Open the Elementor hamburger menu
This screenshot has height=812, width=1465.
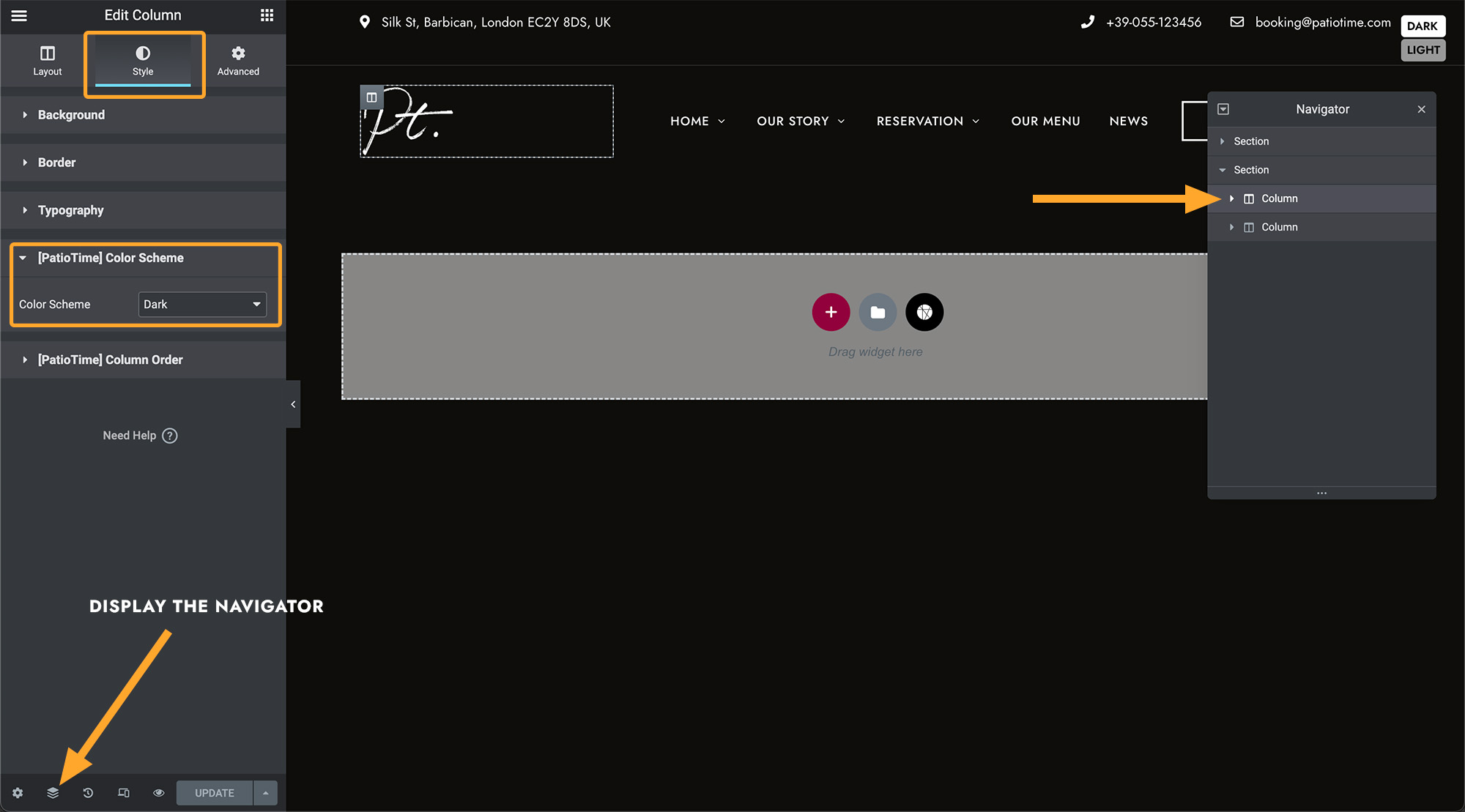[x=19, y=15]
